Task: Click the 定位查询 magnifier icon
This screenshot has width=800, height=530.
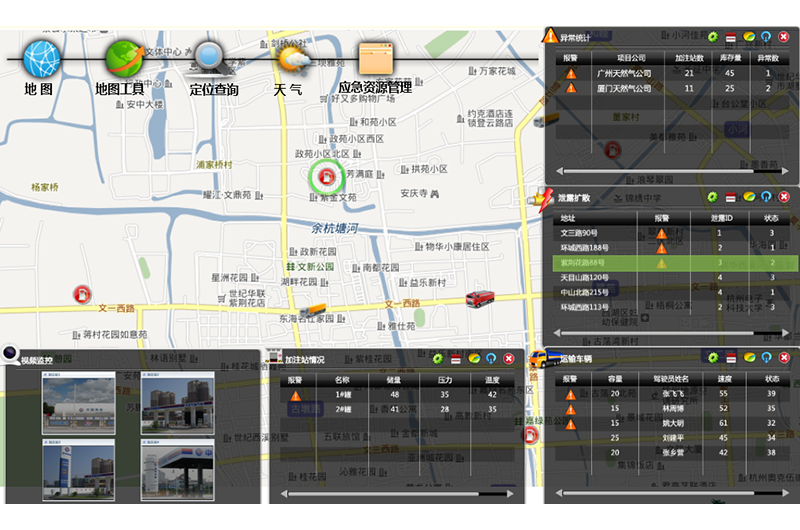Action: [x=211, y=58]
